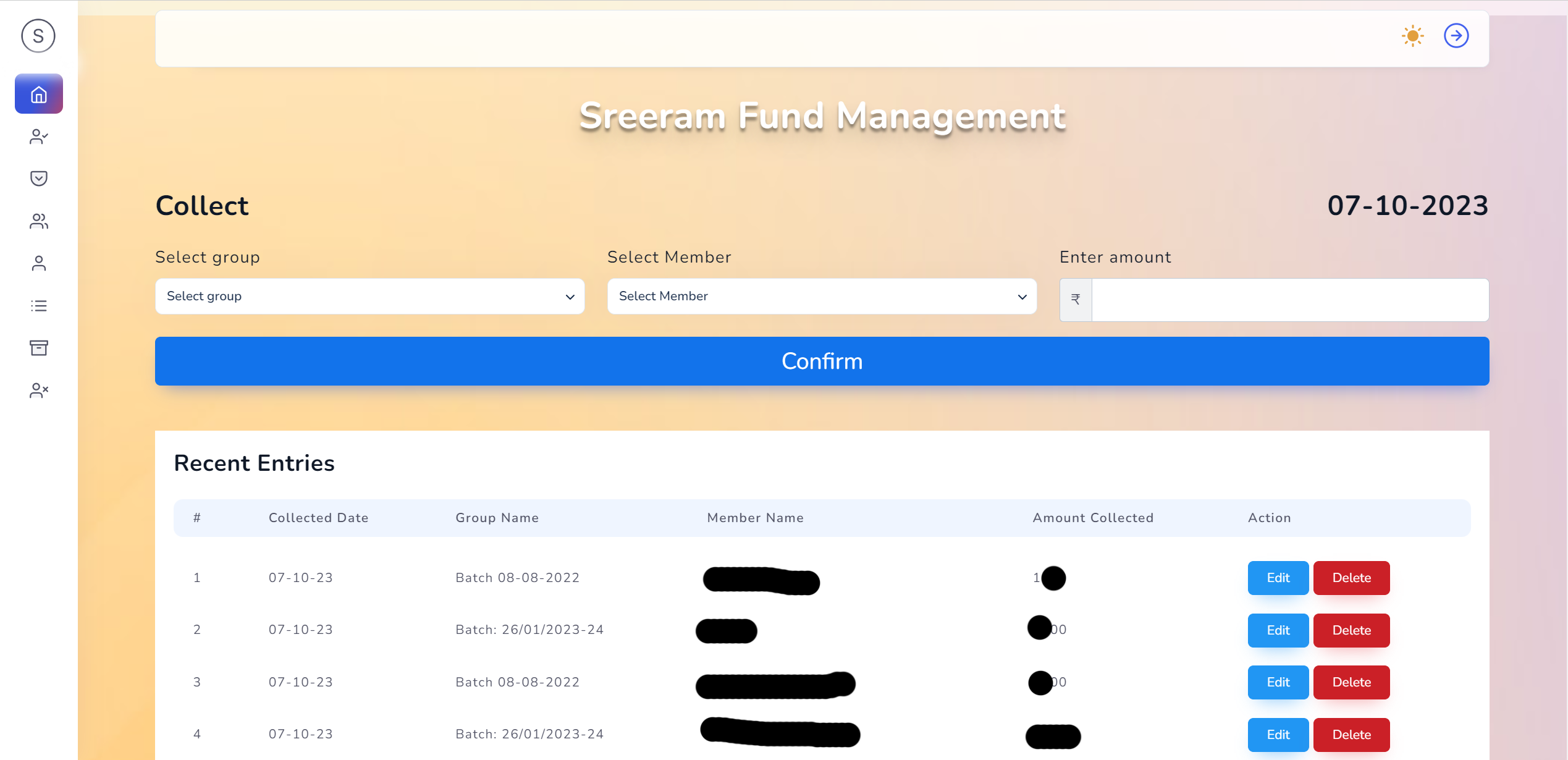The width and height of the screenshot is (1568, 760).
Task: Open the Select Member dropdown
Action: tap(822, 297)
